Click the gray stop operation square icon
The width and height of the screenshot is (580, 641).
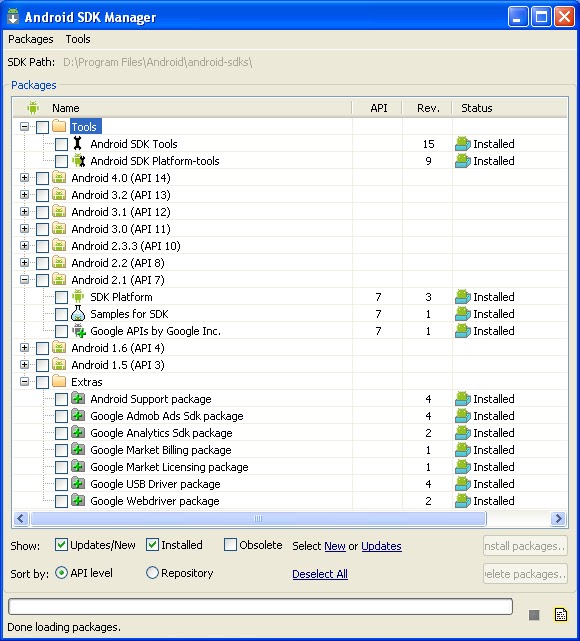pyautogui.click(x=534, y=615)
